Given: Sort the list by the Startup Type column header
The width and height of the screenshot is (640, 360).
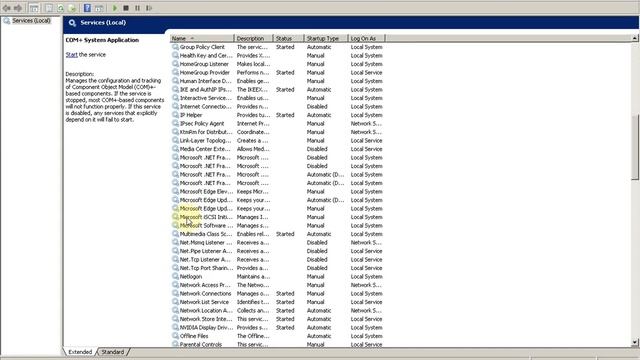Looking at the screenshot, I should tap(326, 38).
